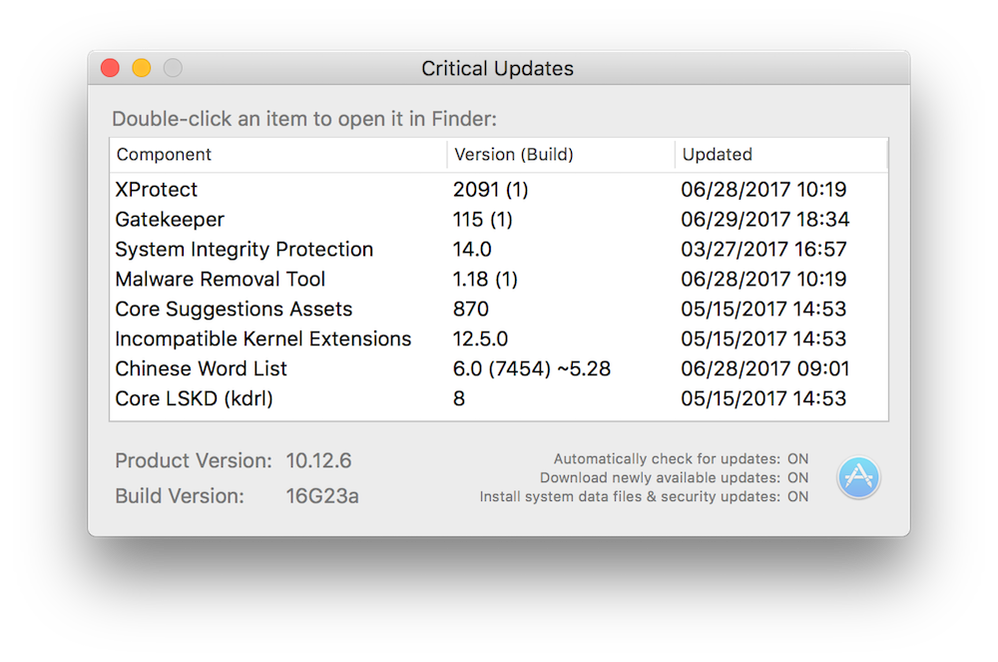Sort by the Component column header

pyautogui.click(x=278, y=155)
